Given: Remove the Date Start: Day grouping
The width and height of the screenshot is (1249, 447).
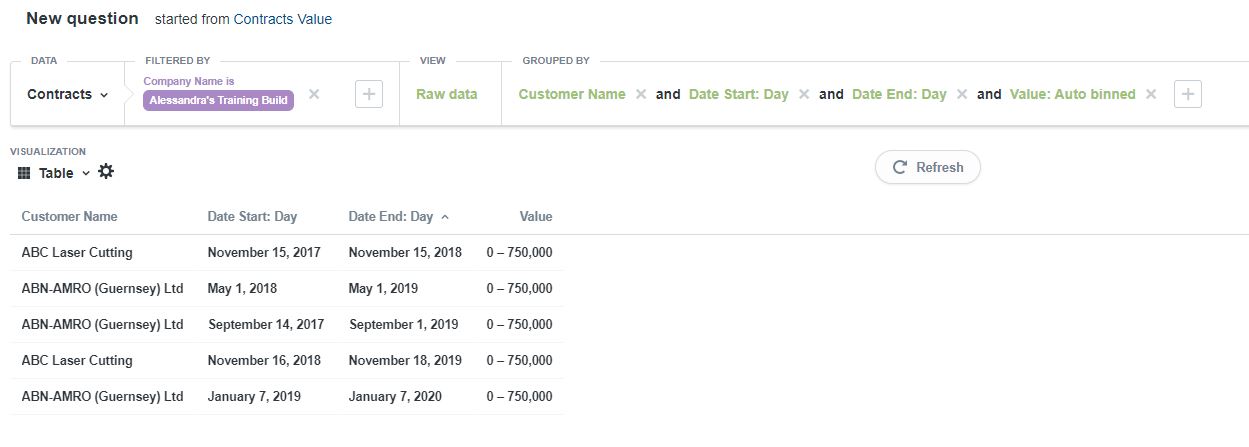Looking at the screenshot, I should point(804,94).
